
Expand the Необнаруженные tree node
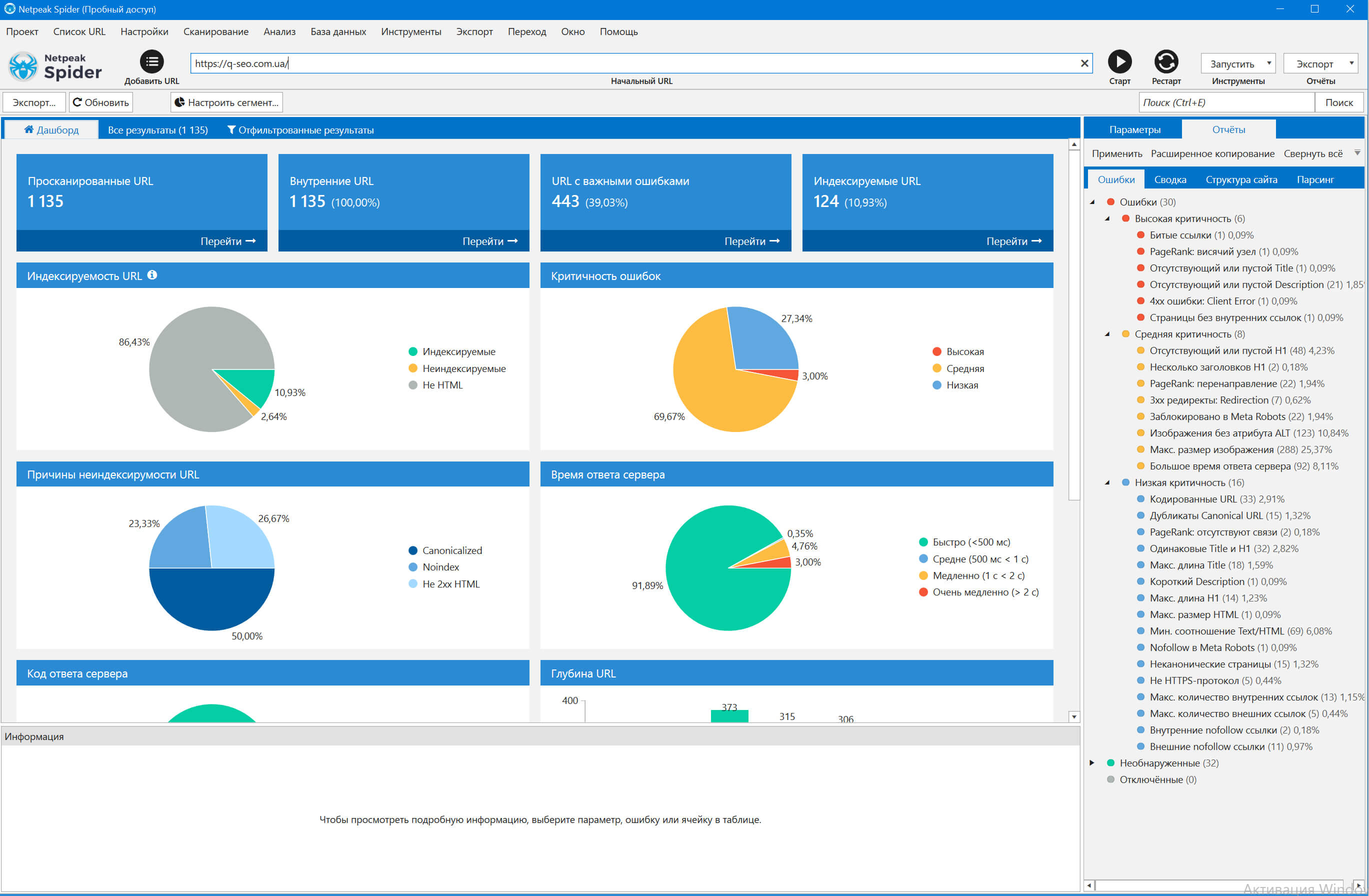pos(1091,762)
